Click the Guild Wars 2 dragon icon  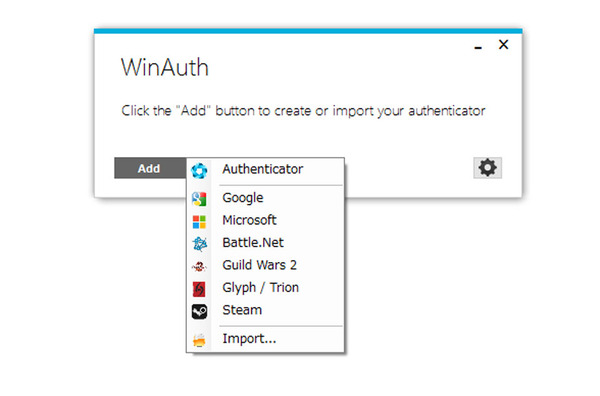199,266
